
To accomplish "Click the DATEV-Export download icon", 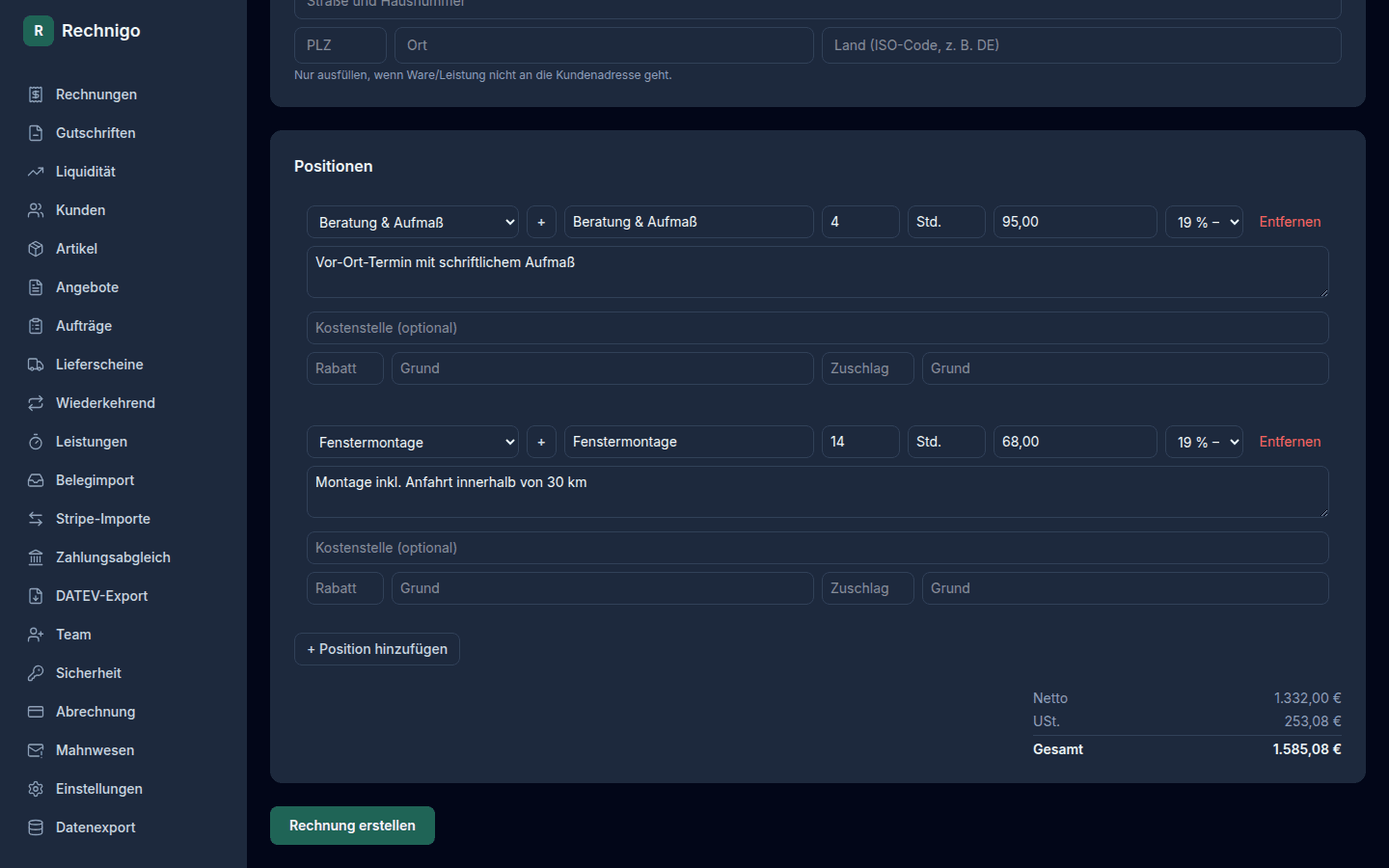I will (x=36, y=596).
